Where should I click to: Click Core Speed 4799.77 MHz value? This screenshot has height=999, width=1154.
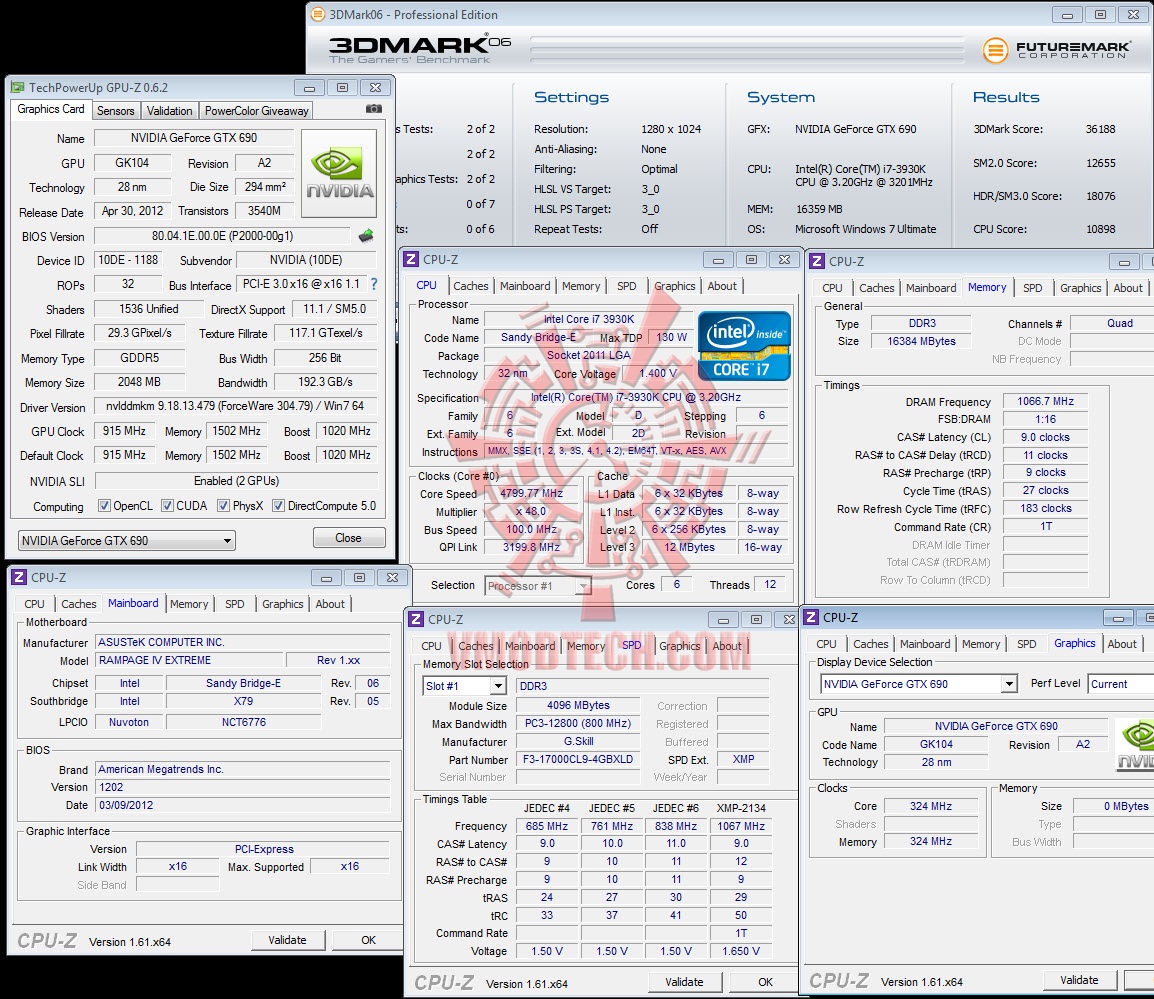(531, 493)
